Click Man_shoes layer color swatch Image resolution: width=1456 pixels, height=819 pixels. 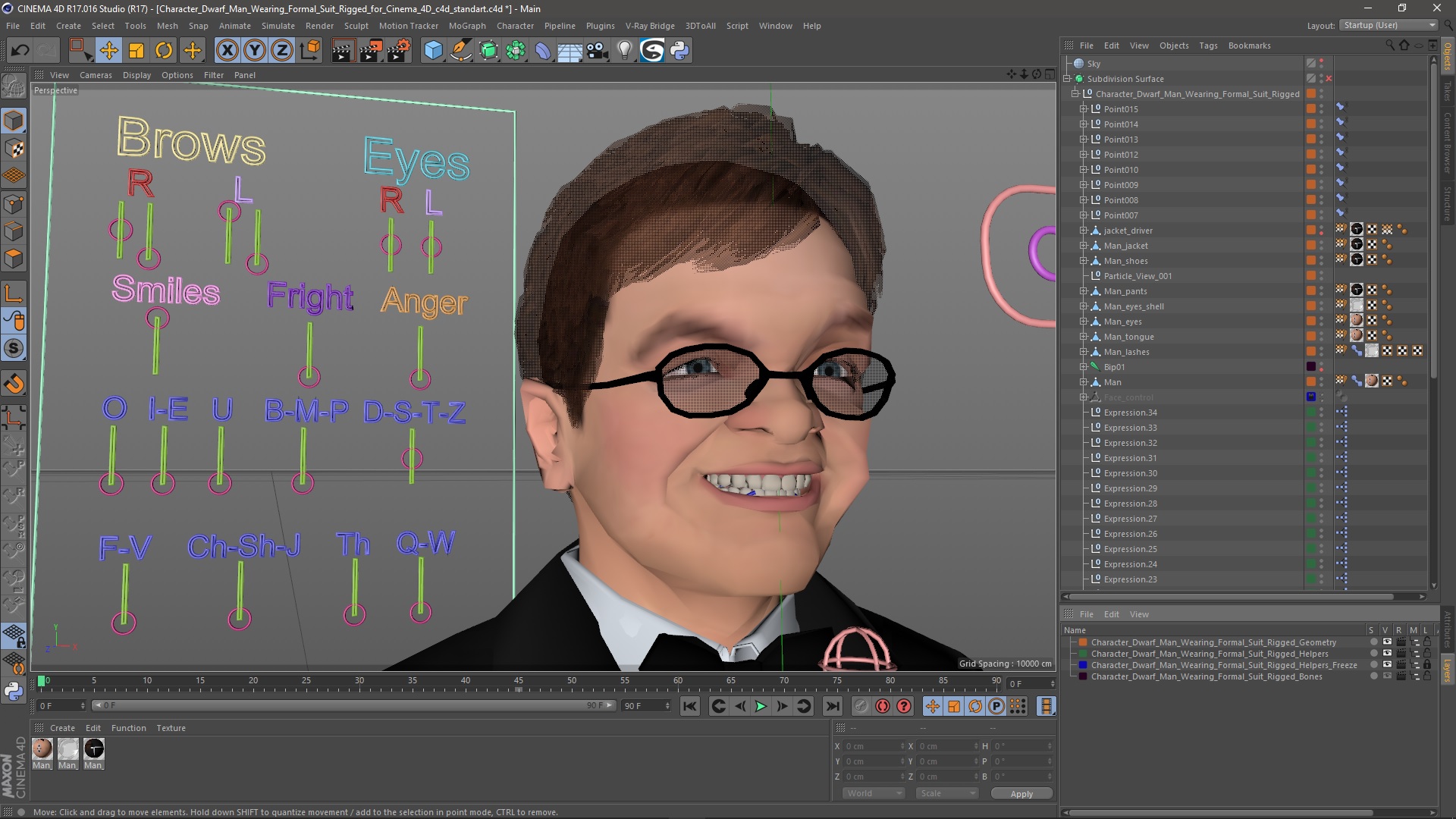click(x=1310, y=261)
